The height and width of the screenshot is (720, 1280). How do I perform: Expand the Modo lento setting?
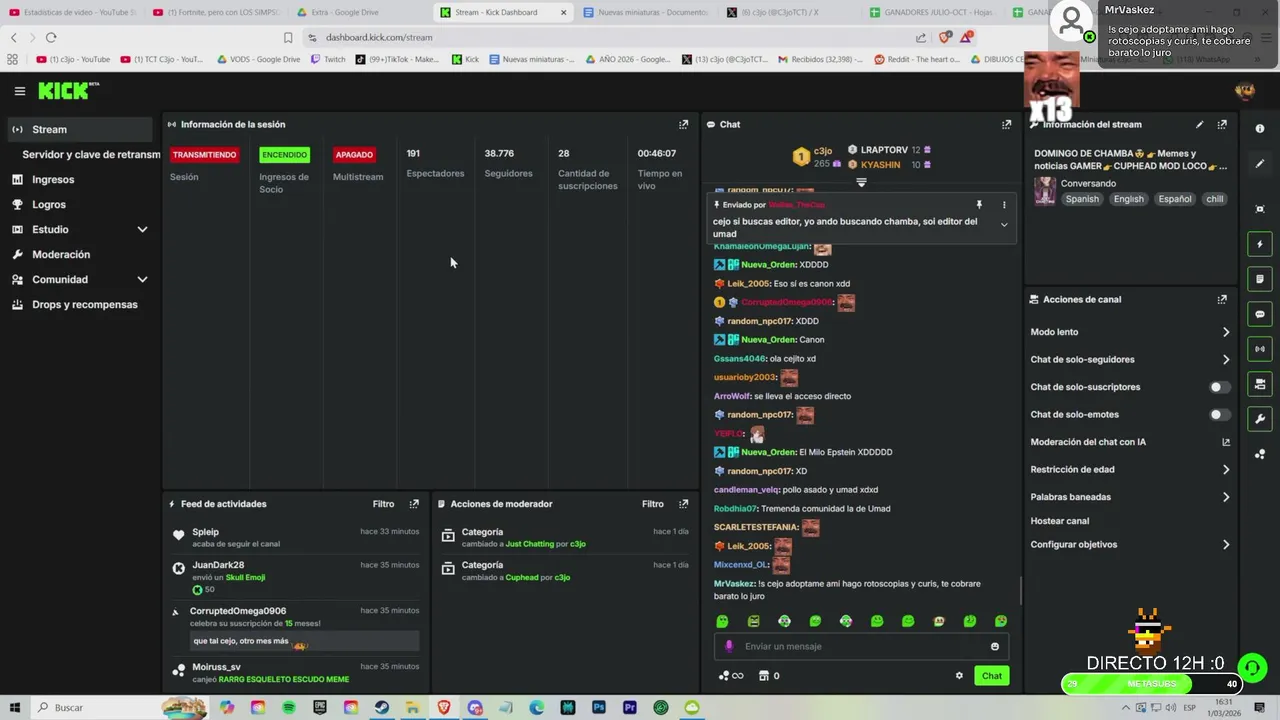click(1226, 332)
